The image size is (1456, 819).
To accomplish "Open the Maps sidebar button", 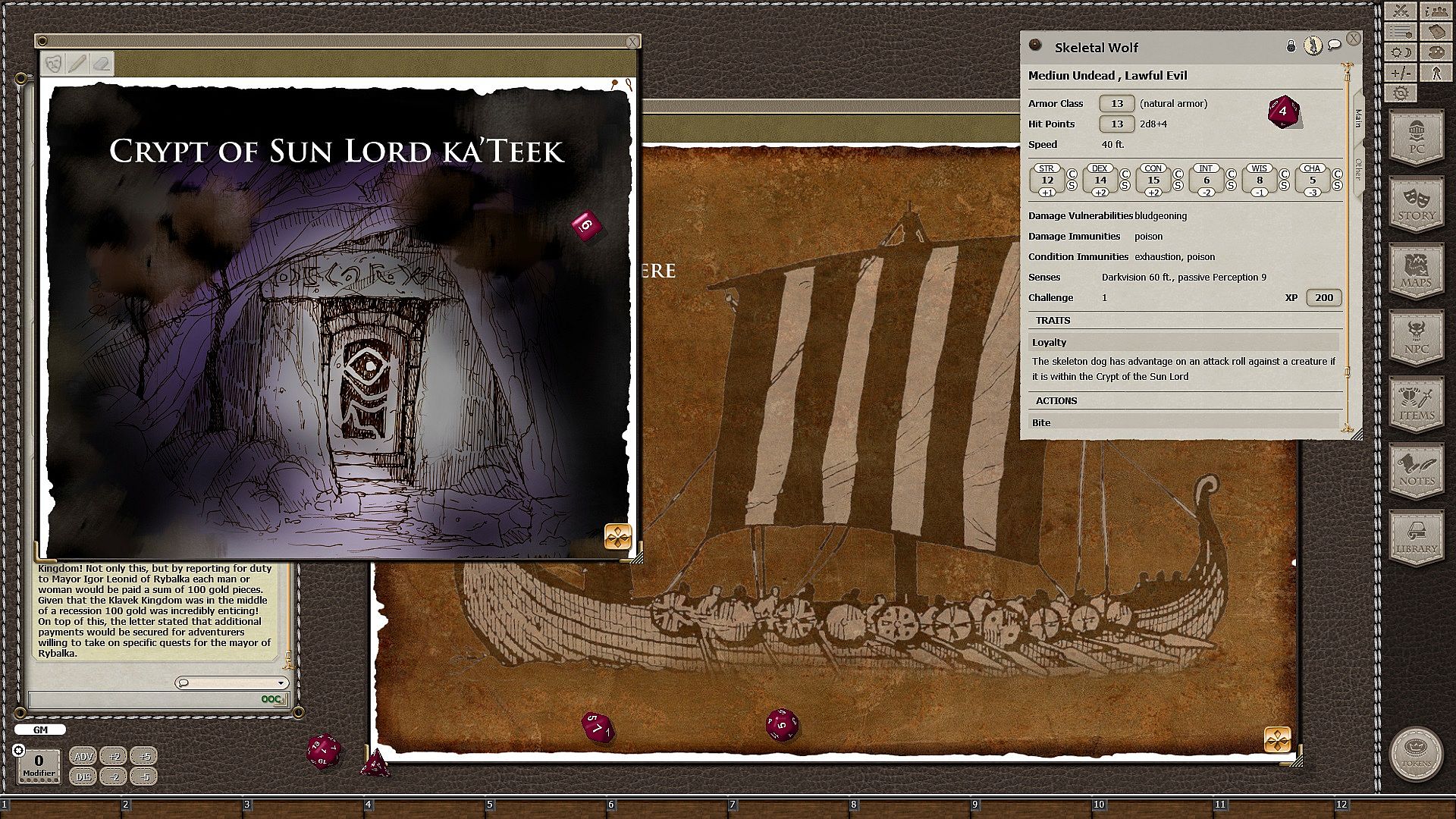I will [x=1416, y=271].
